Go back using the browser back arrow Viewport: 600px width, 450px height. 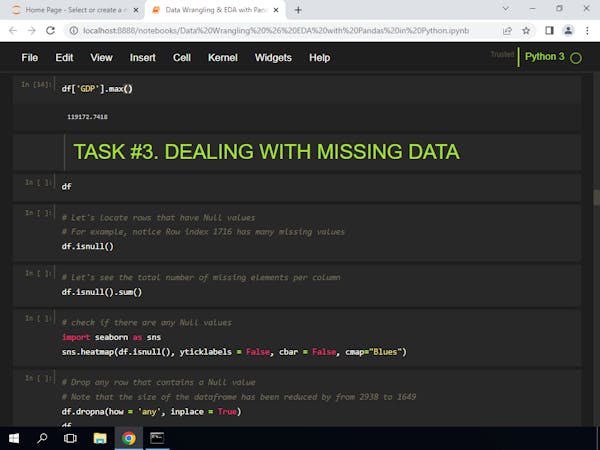coord(13,31)
